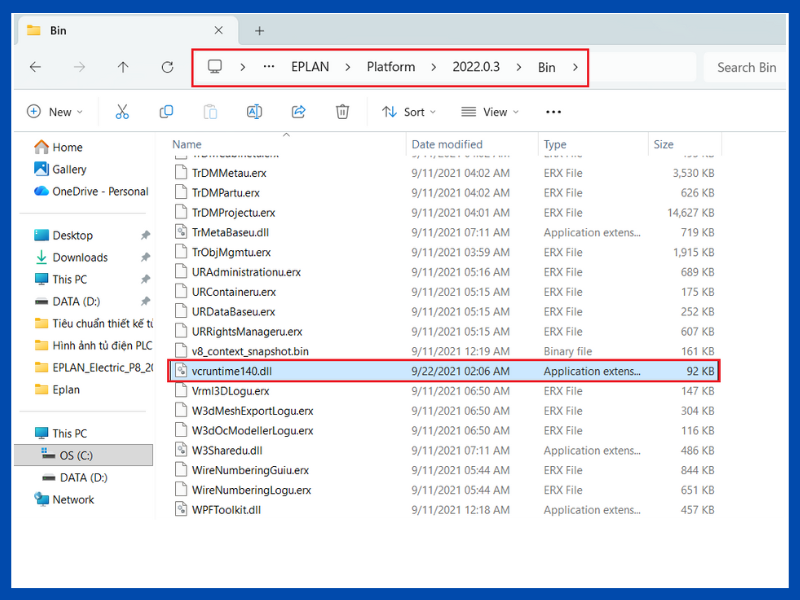800x600 pixels.
Task: Click the Cut scissors icon
Action: [122, 112]
